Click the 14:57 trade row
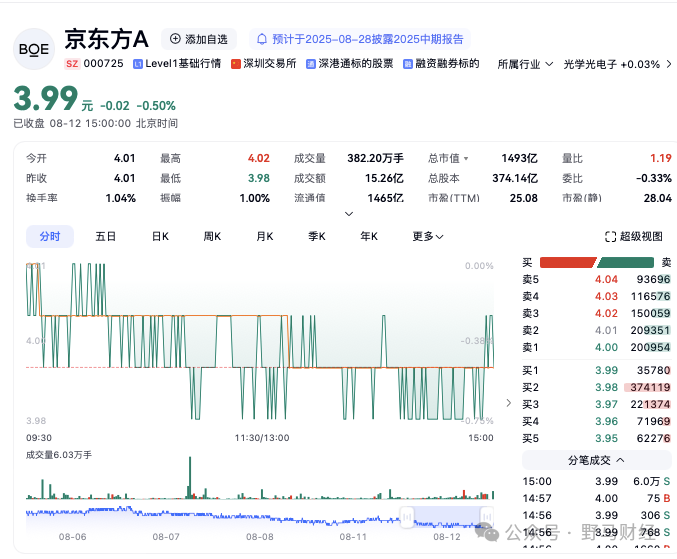The image size is (677, 559). pyautogui.click(x=596, y=499)
